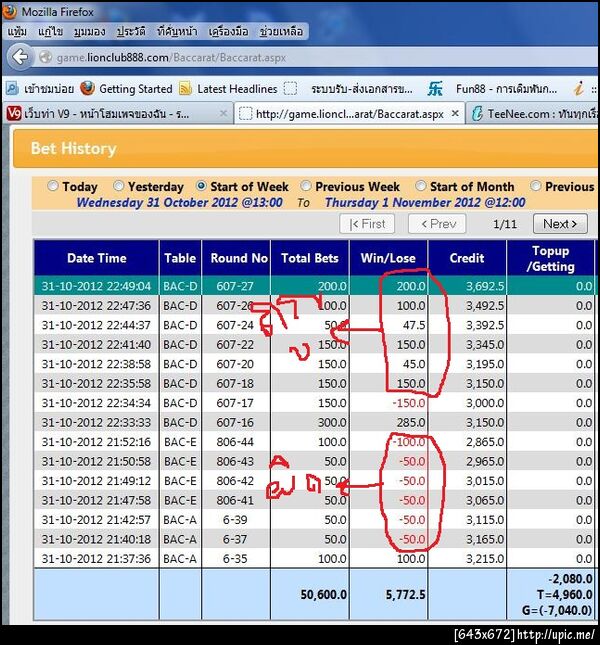The height and width of the screenshot is (645, 600).
Task: Click the Win/Lose column header
Action: (388, 258)
